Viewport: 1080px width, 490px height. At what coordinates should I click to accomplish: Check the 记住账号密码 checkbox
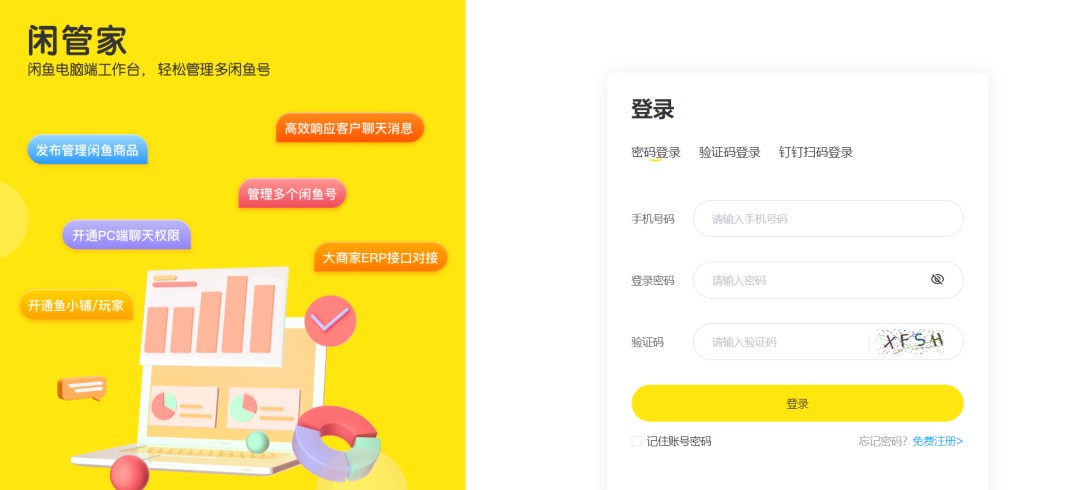pyautogui.click(x=636, y=441)
